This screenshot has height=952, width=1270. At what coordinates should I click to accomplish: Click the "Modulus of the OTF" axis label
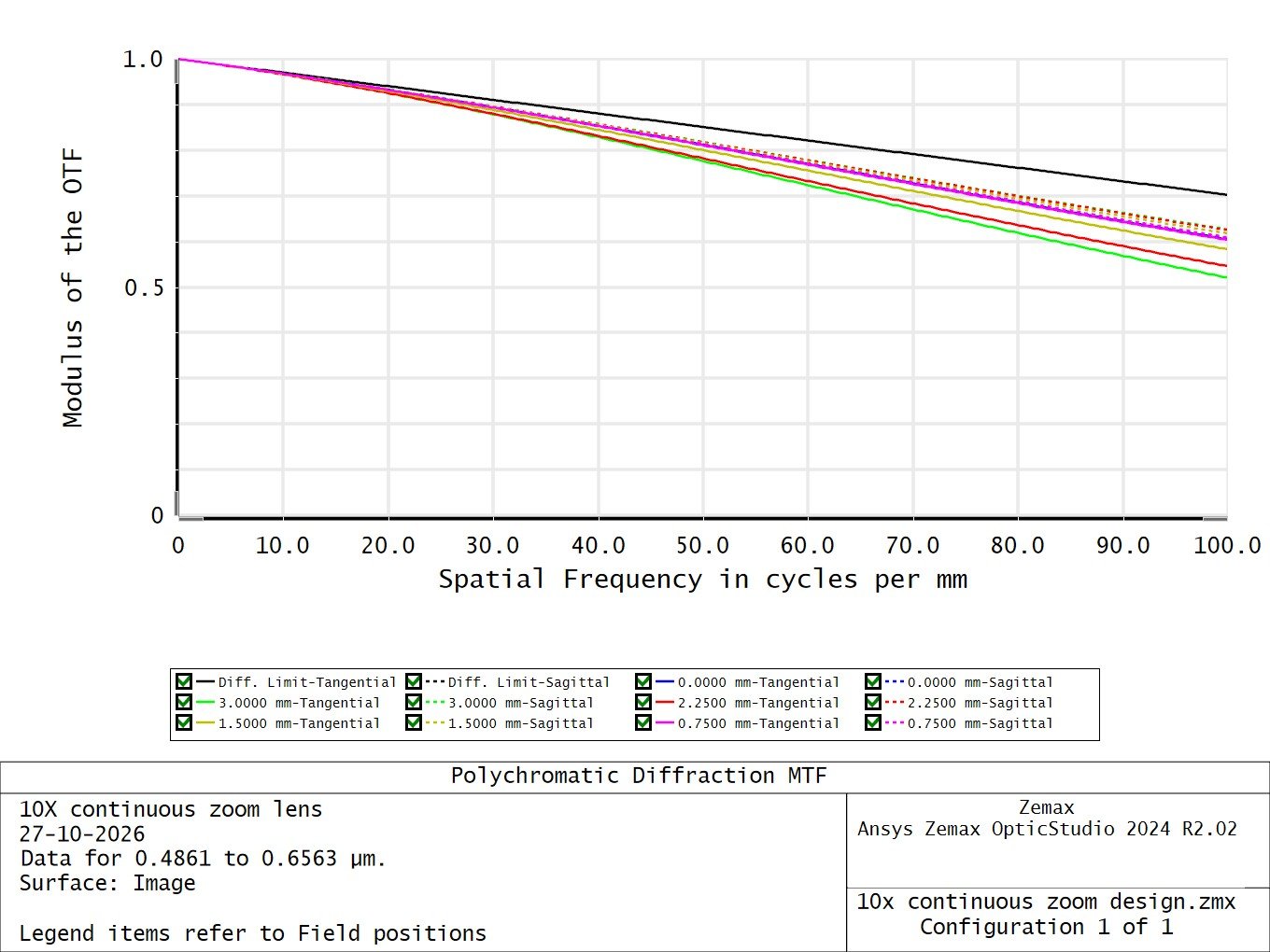(x=73, y=287)
